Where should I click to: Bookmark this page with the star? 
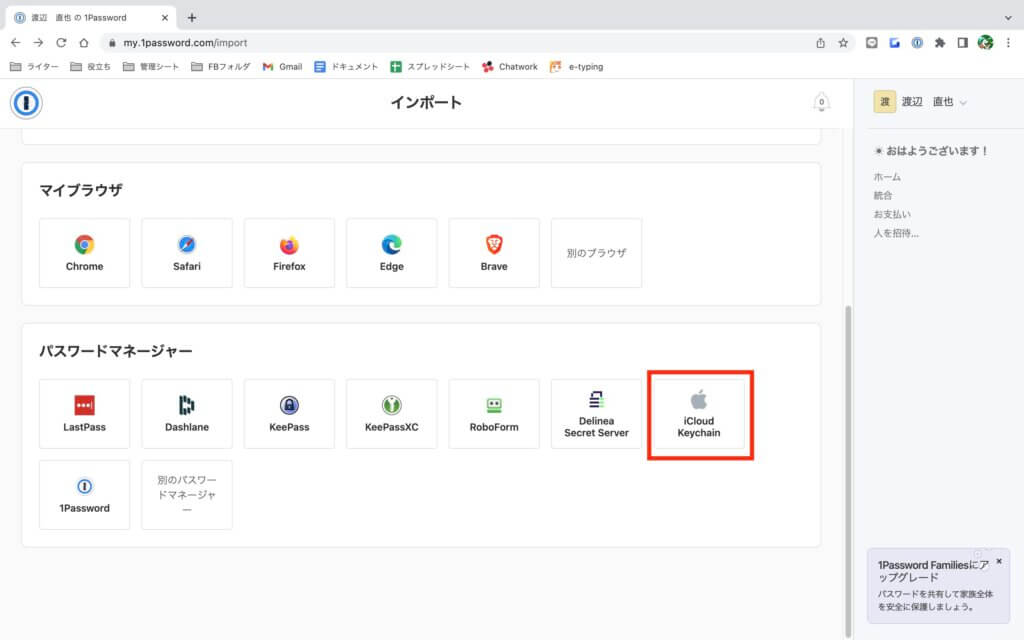[x=843, y=42]
